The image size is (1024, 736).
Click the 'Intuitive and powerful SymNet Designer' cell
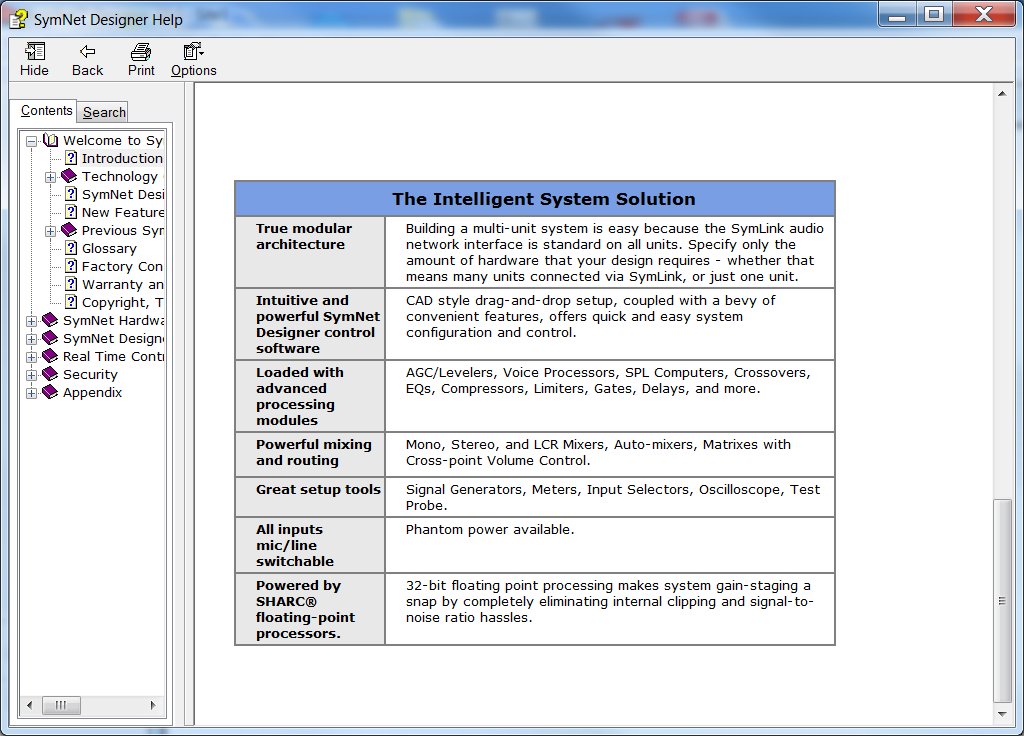310,324
